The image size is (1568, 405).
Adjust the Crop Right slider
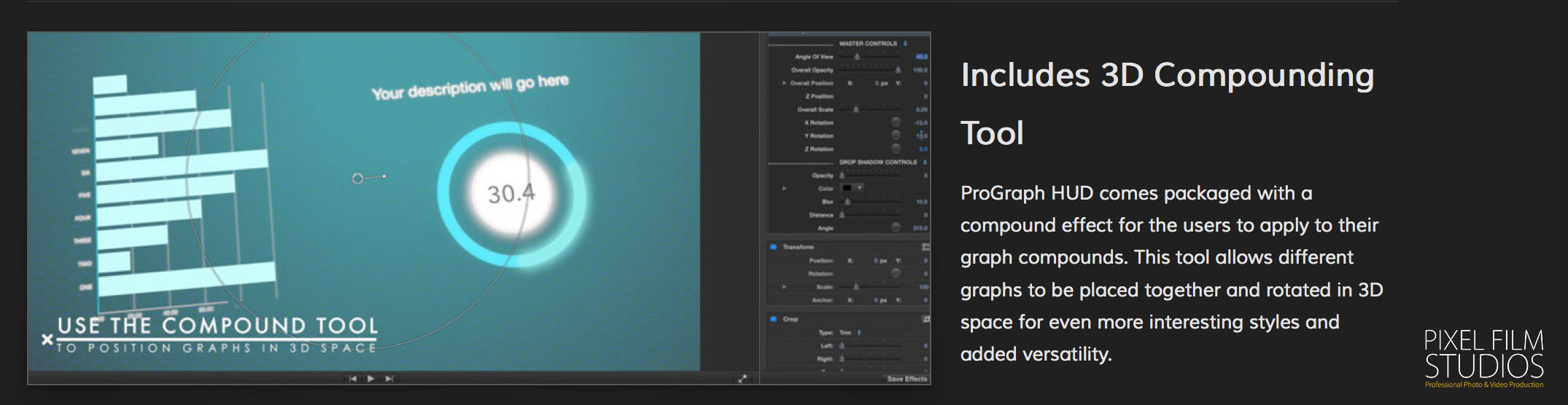(869, 359)
